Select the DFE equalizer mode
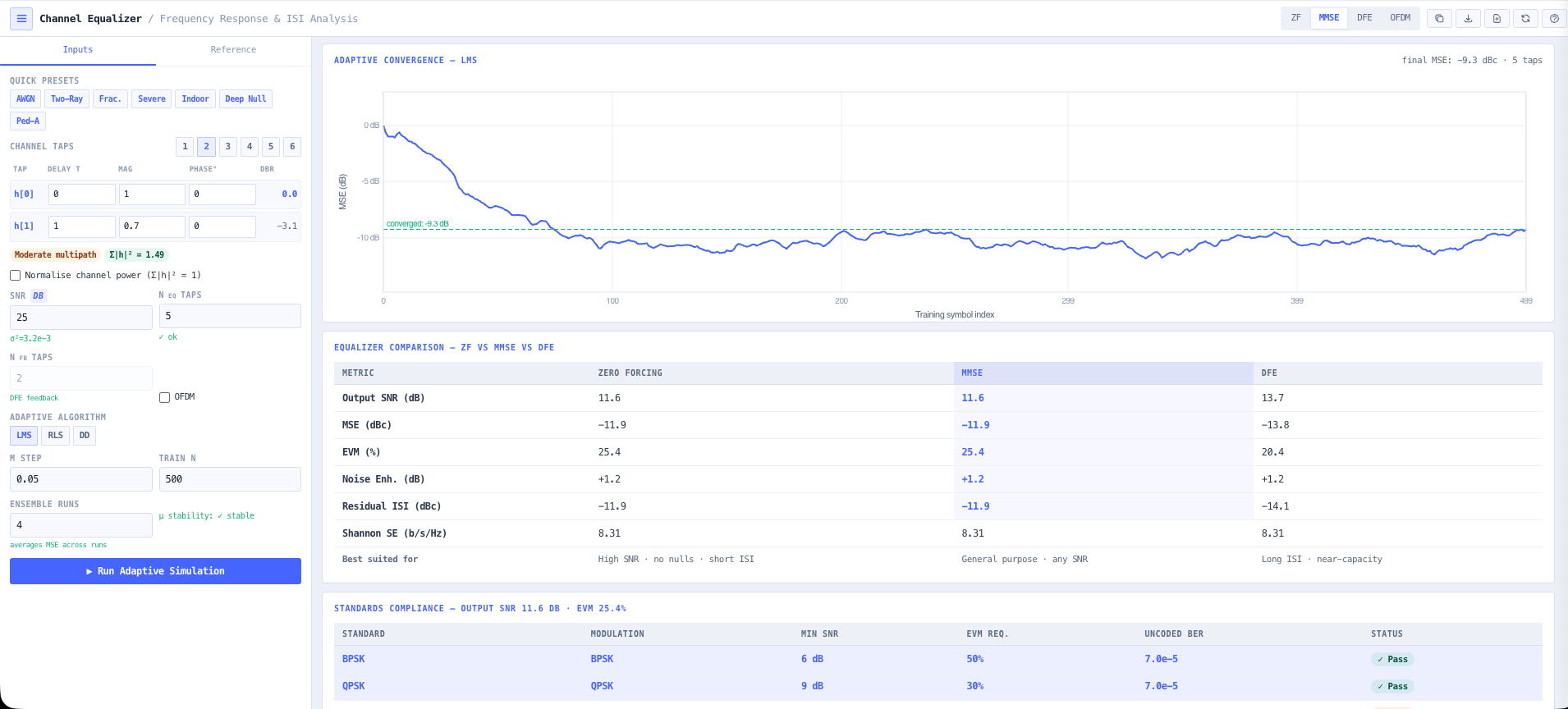The image size is (1568, 709). tap(1364, 17)
